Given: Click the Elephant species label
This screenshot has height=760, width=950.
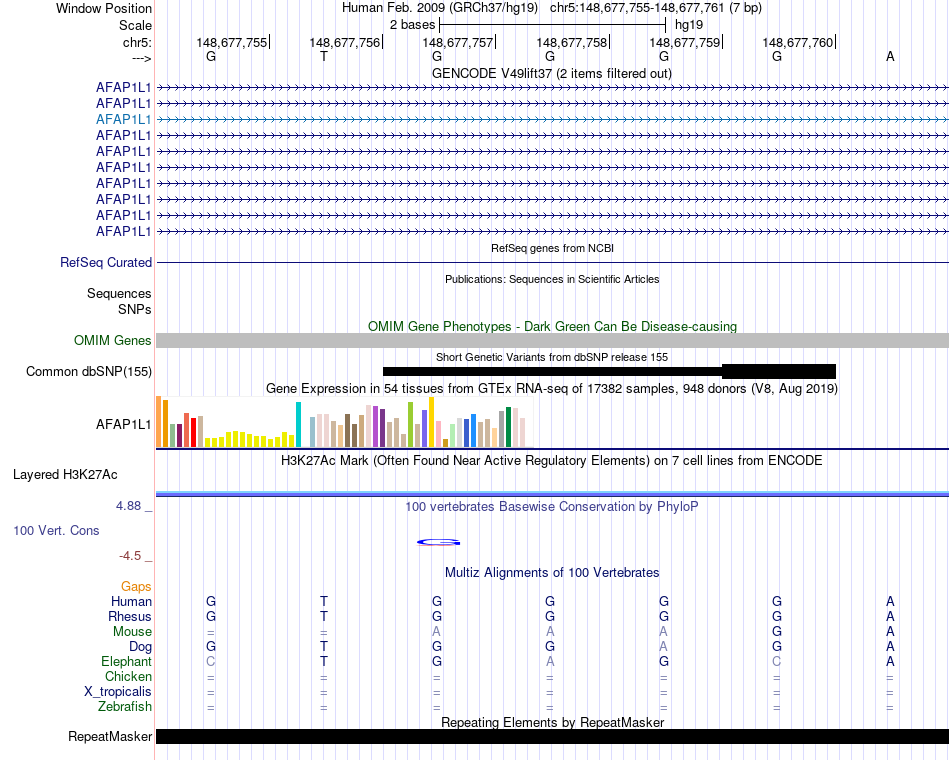Looking at the screenshot, I should [x=126, y=662].
